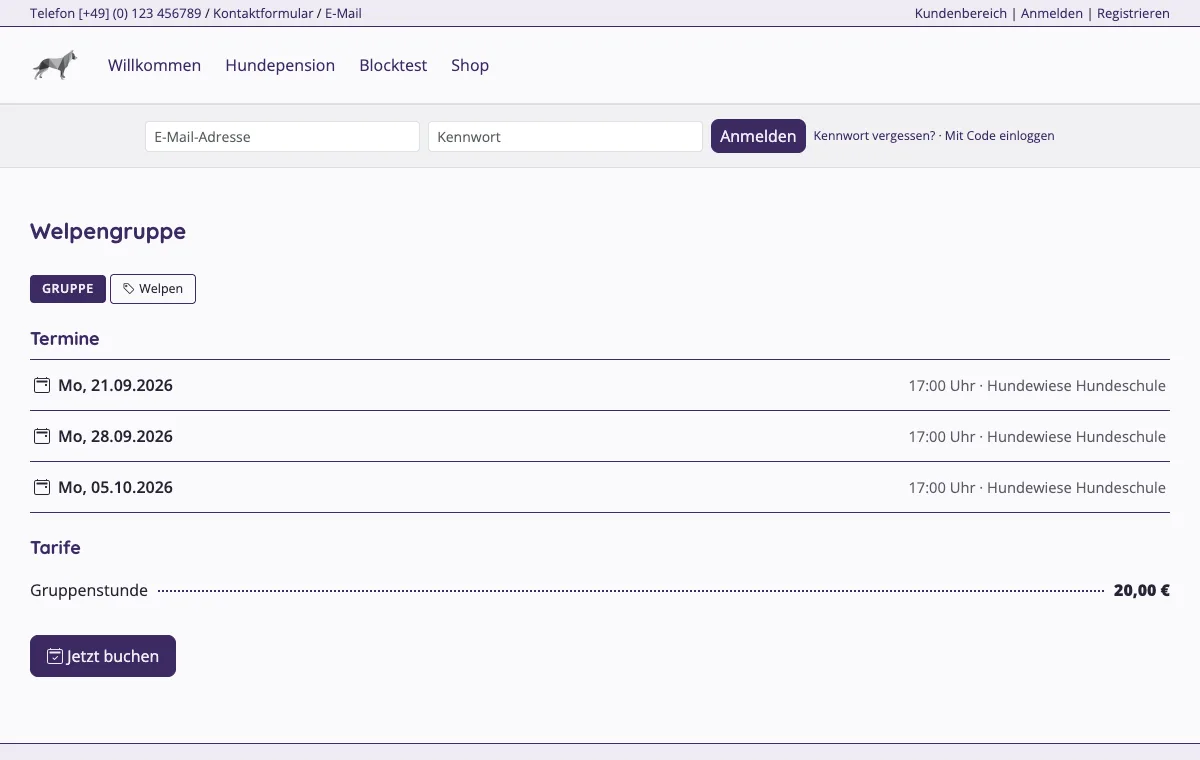The height and width of the screenshot is (760, 1200).
Task: Click the Welpengruppe page heading
Action: point(108,232)
